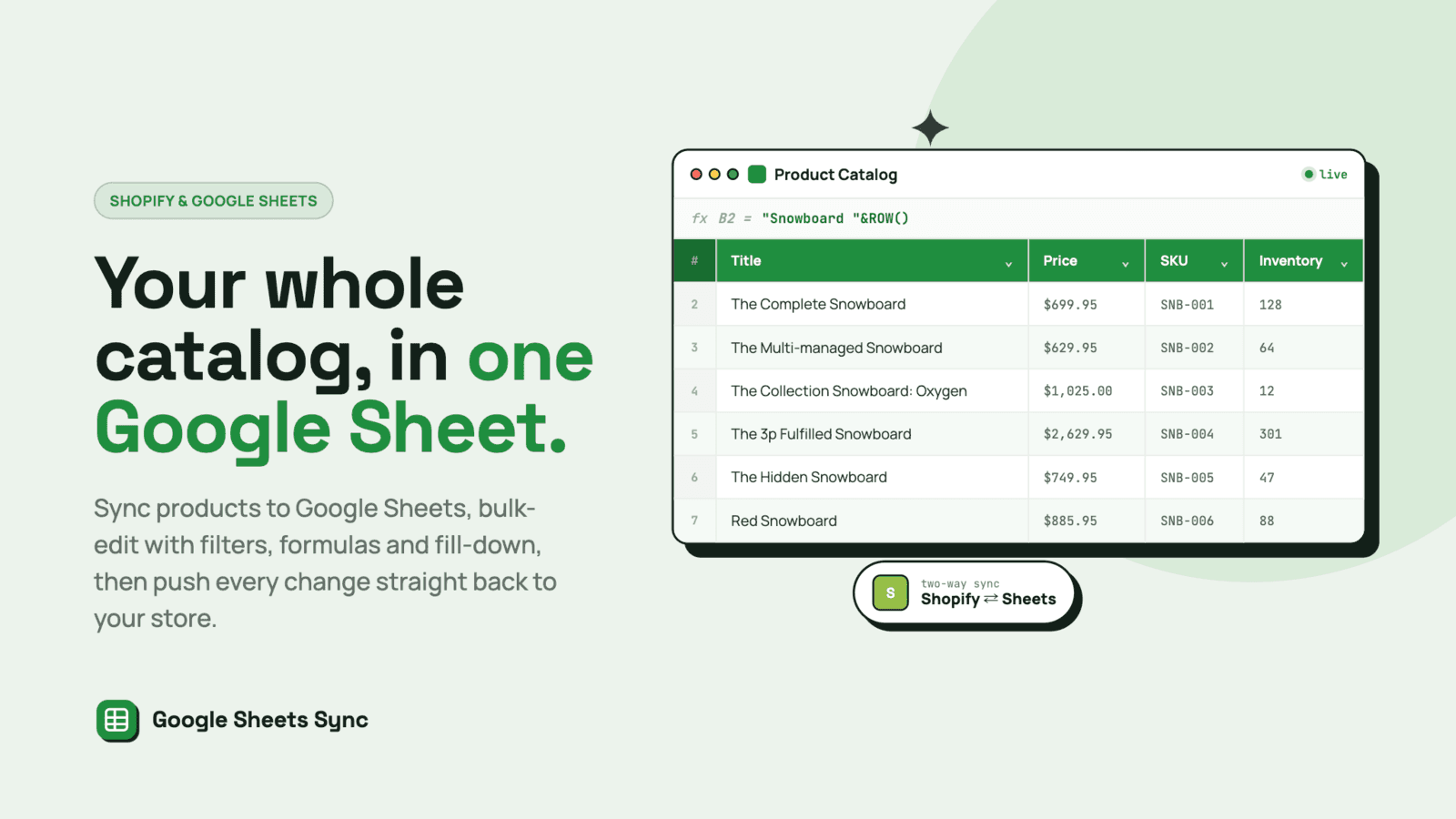Click the two-way arrows between Shopify and Sheets
The width and height of the screenshot is (1456, 819).
(x=991, y=599)
